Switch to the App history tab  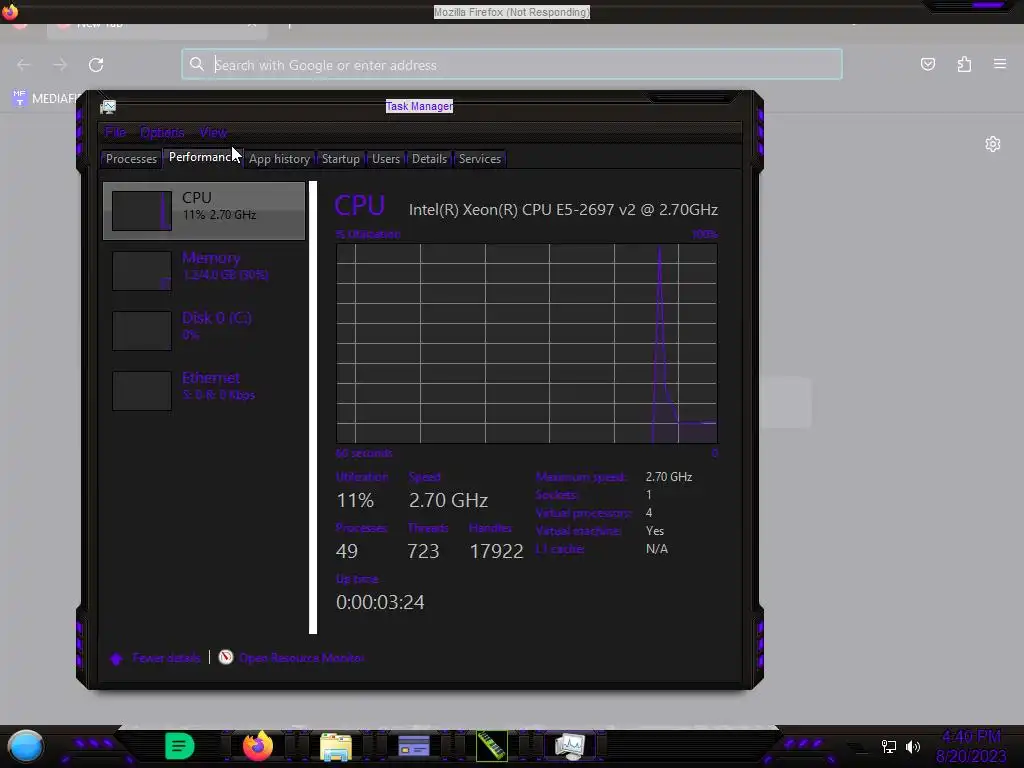279,159
